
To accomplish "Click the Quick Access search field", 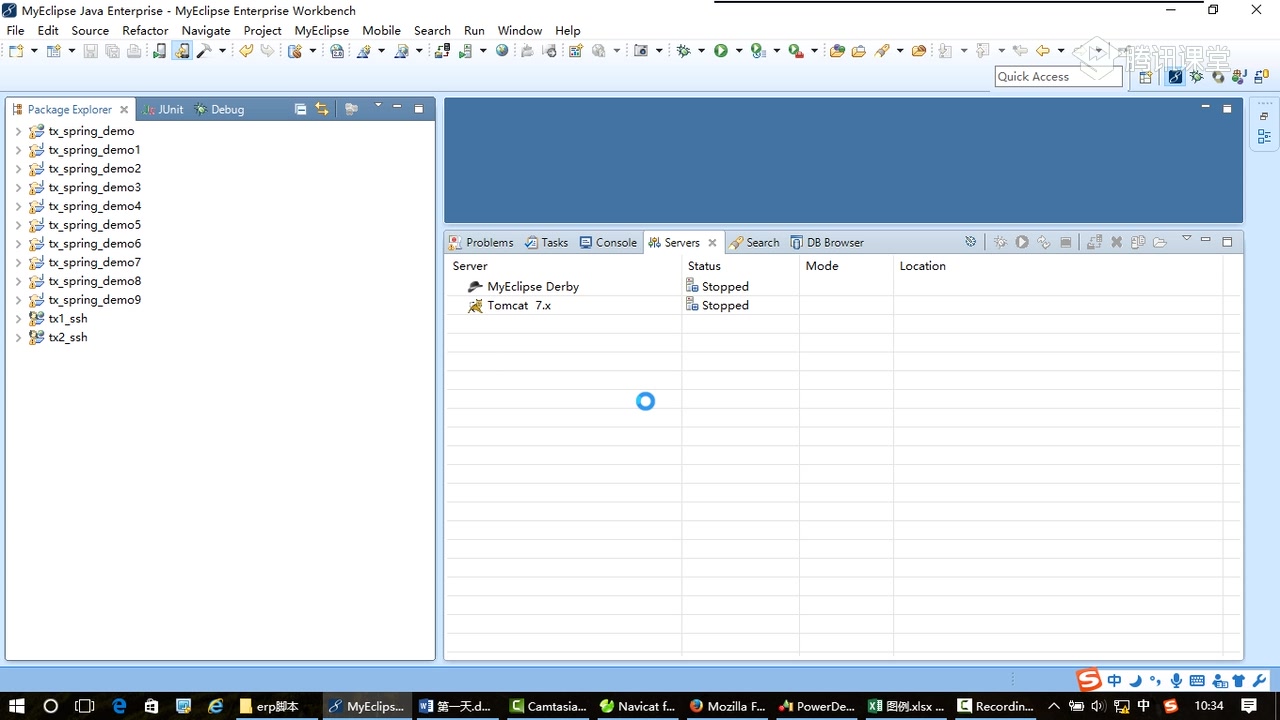I will coord(1059,76).
